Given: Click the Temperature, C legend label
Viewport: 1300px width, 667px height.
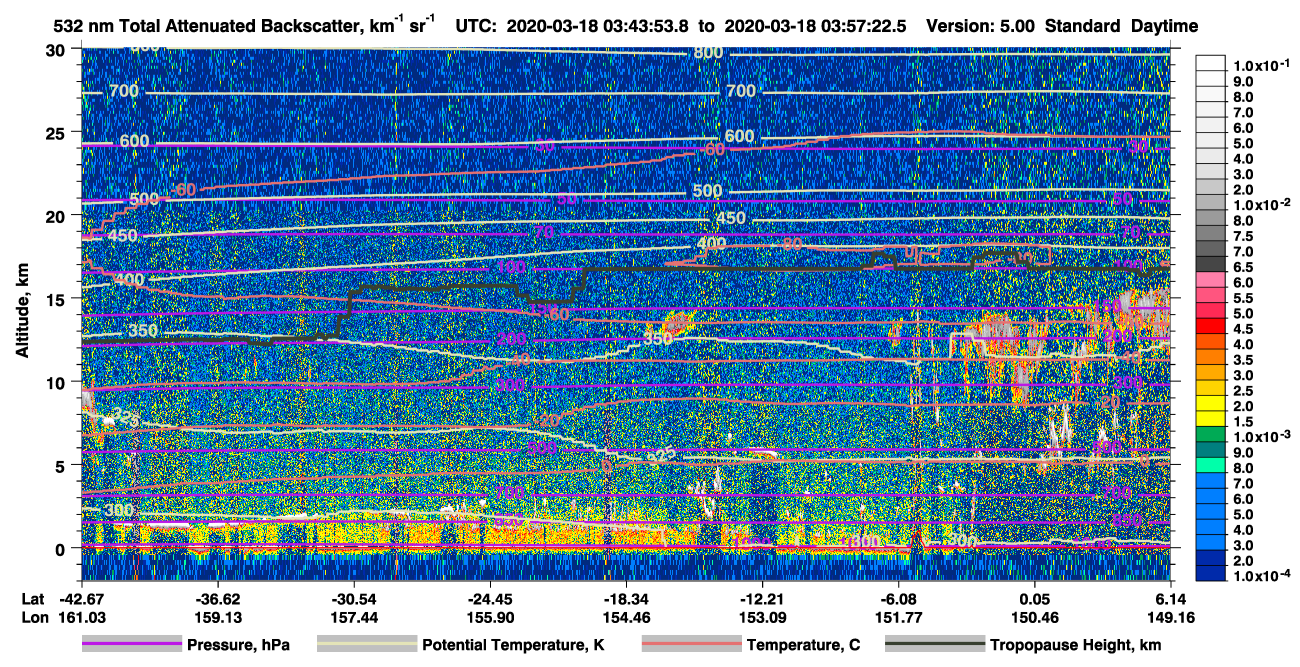Looking at the screenshot, I should pos(803,645).
